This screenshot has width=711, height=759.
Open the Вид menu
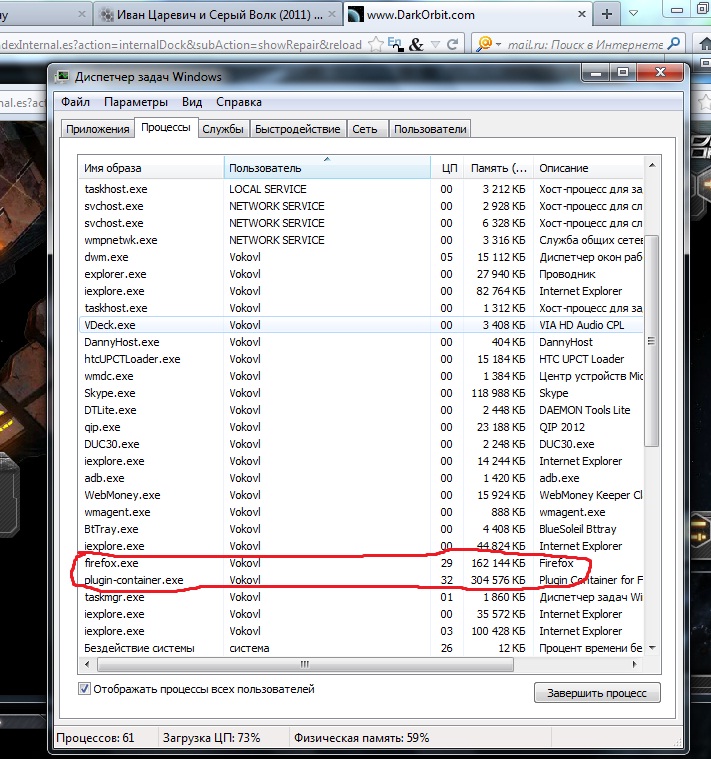(x=192, y=102)
